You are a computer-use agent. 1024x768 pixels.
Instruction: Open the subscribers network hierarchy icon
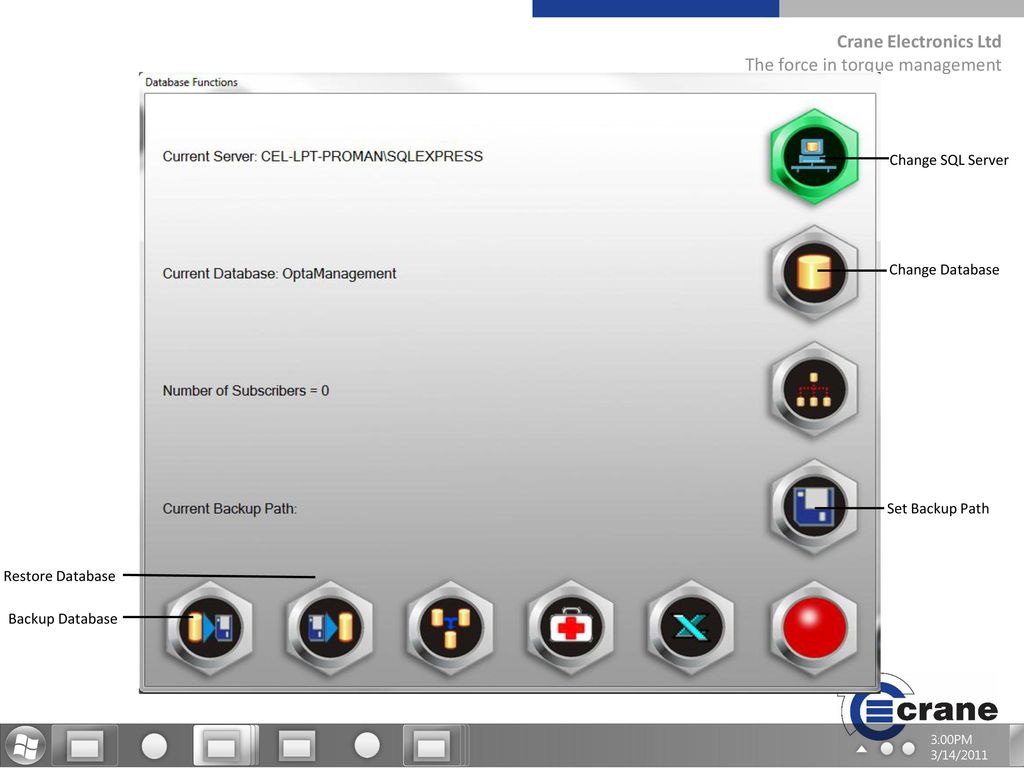pyautogui.click(x=814, y=390)
